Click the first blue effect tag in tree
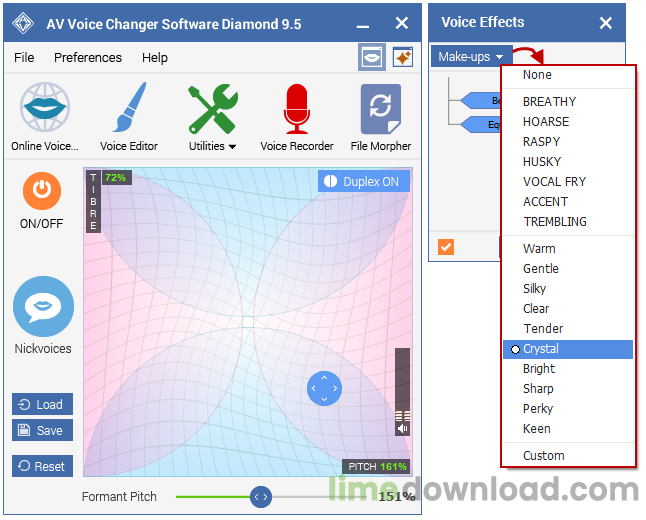Image resolution: width=646 pixels, height=520 pixels. click(x=480, y=101)
